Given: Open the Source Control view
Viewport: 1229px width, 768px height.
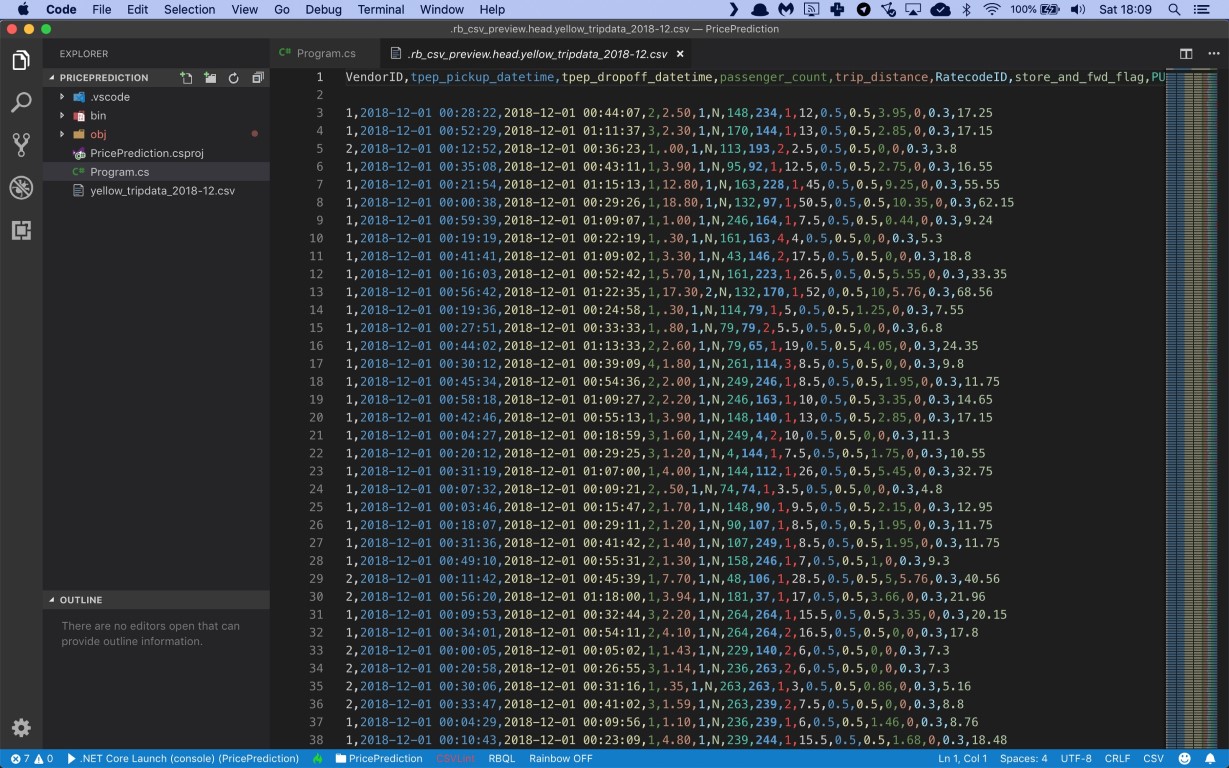Looking at the screenshot, I should click(21, 145).
